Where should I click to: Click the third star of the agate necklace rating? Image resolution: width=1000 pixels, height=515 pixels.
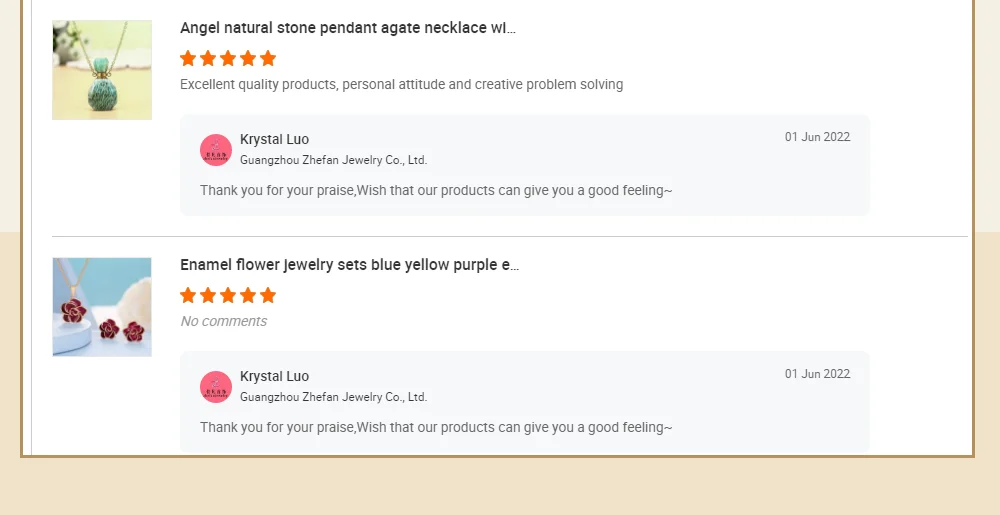tap(228, 58)
